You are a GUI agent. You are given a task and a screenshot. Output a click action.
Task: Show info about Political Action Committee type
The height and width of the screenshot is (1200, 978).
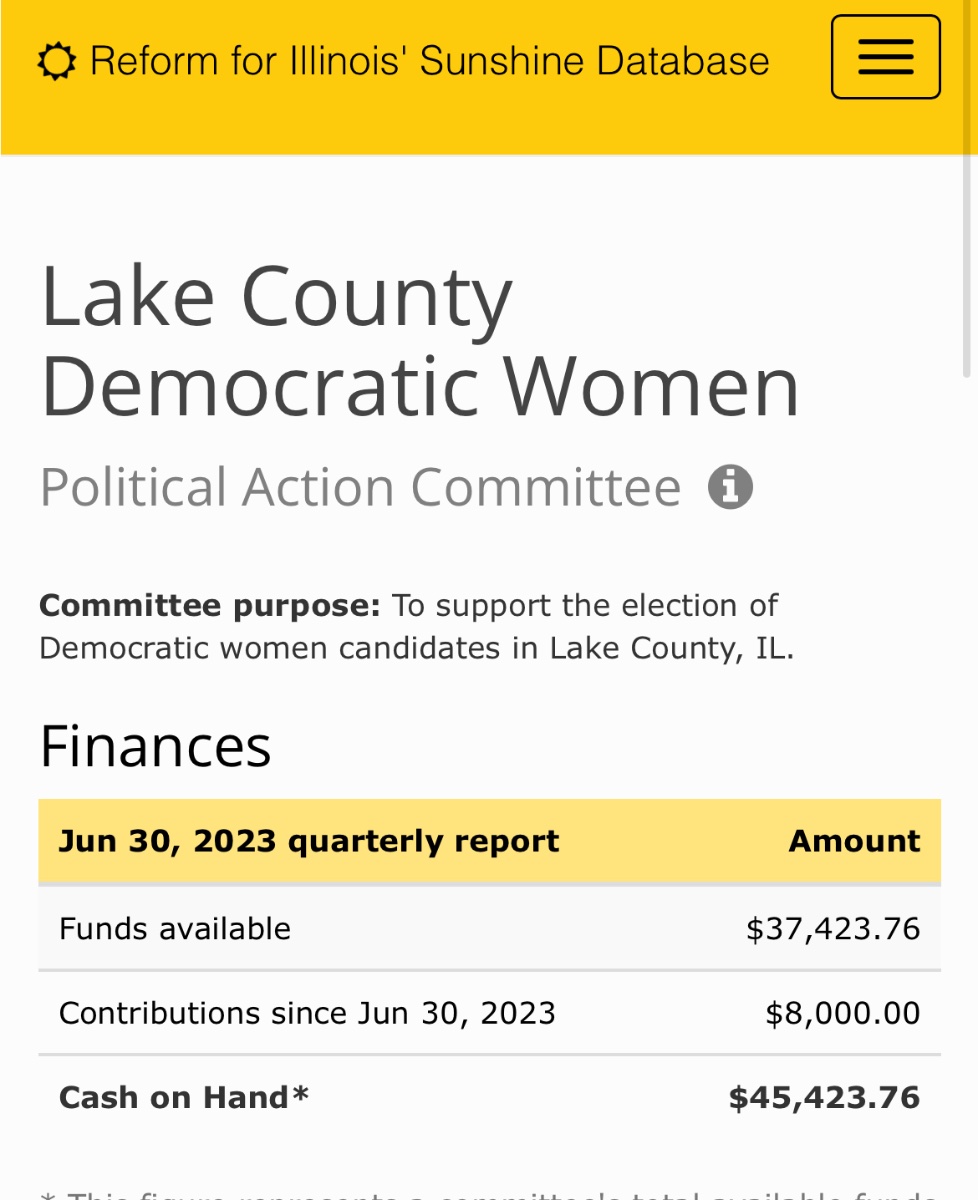(730, 488)
